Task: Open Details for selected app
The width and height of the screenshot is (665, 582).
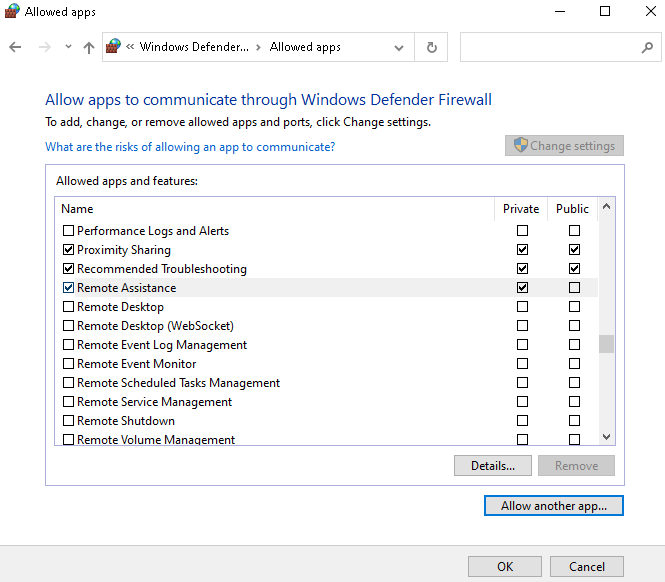Action: click(x=492, y=466)
